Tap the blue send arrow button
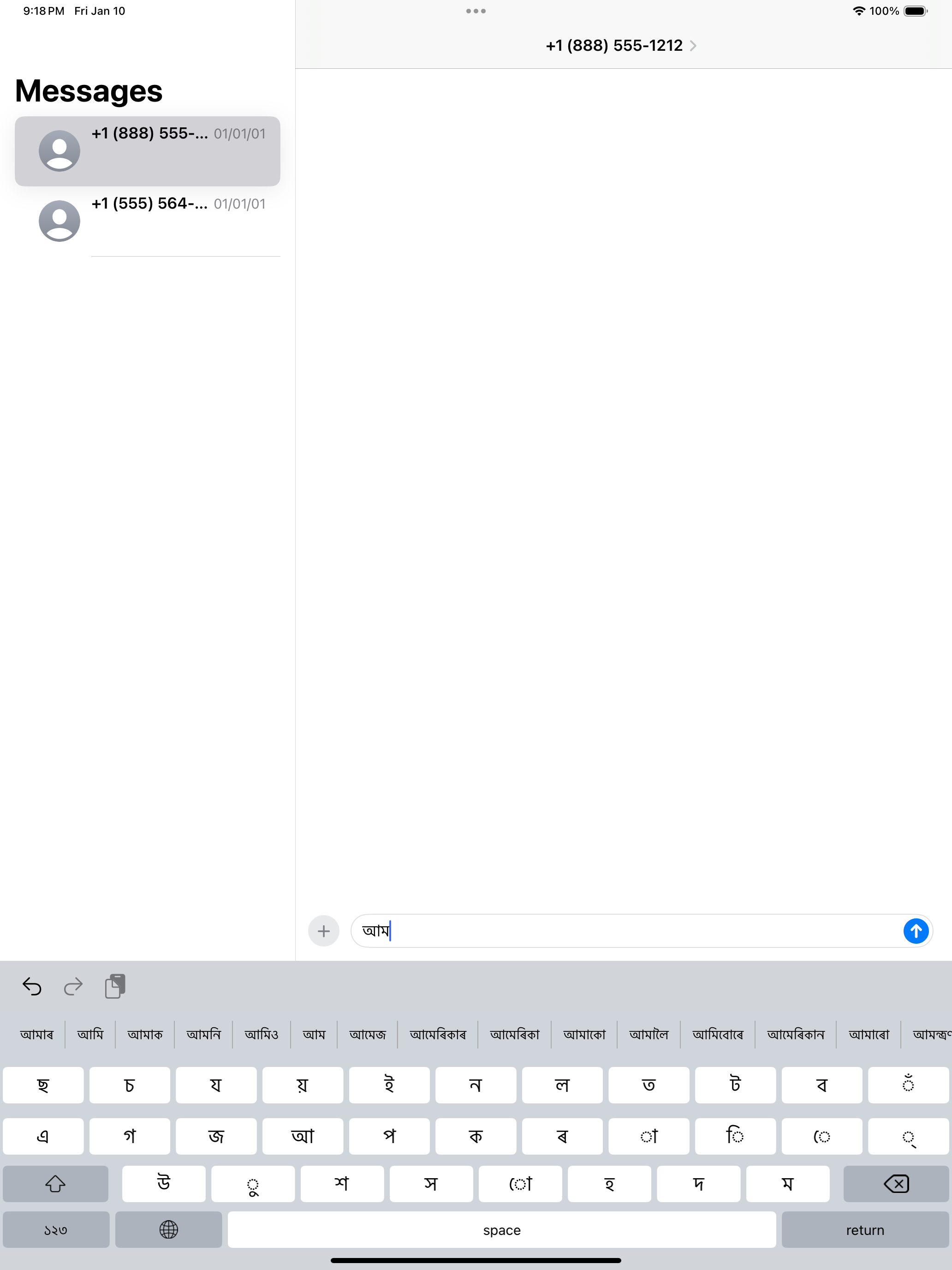Viewport: 952px width, 1270px height. (916, 931)
